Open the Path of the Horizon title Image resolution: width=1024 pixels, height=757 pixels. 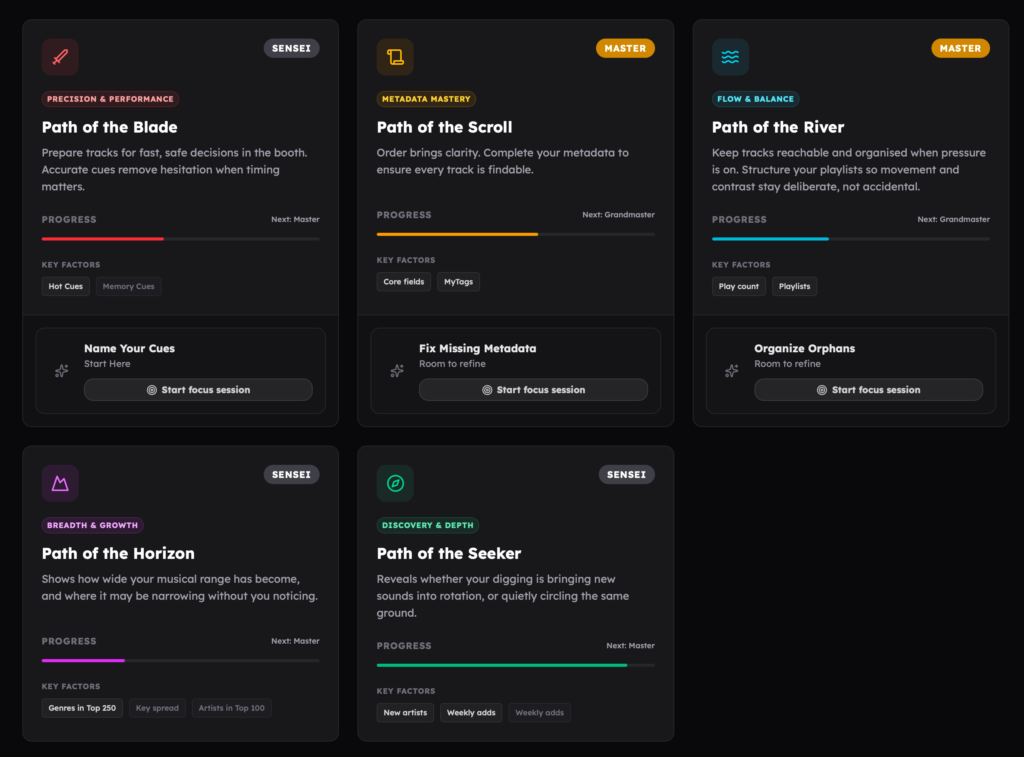[x=118, y=553]
